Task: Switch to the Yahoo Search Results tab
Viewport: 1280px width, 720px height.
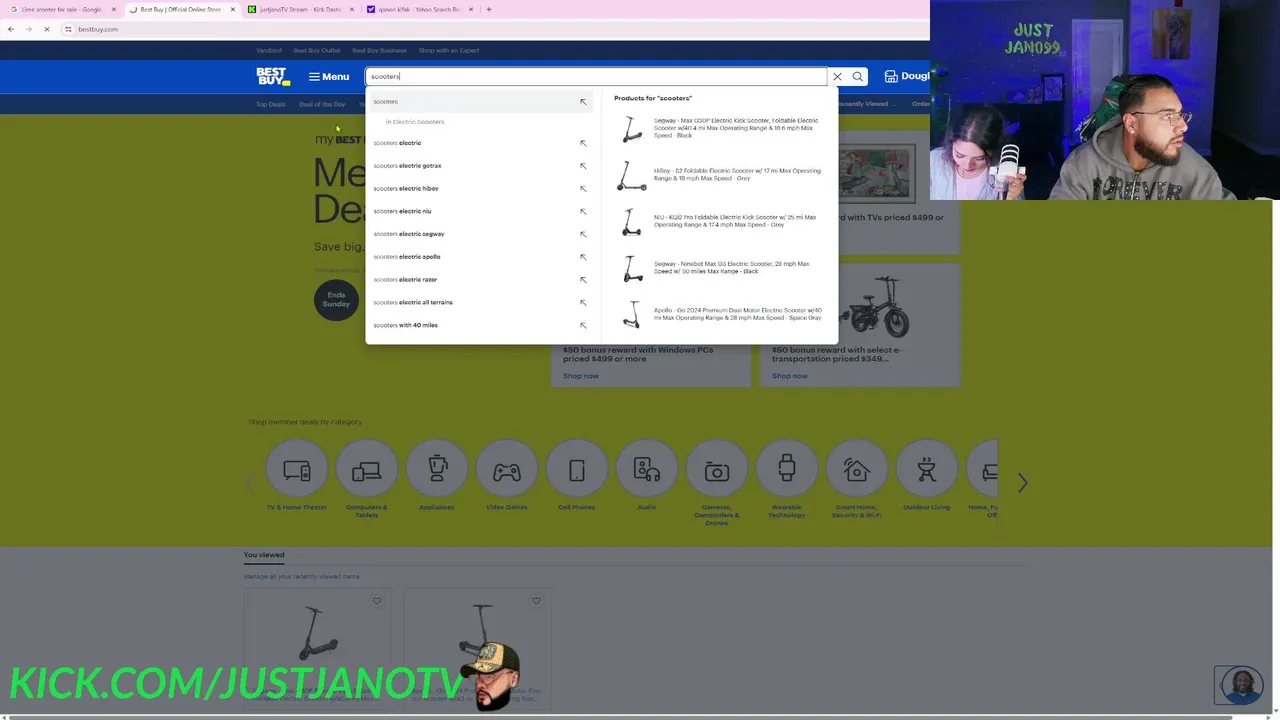Action: click(x=418, y=9)
